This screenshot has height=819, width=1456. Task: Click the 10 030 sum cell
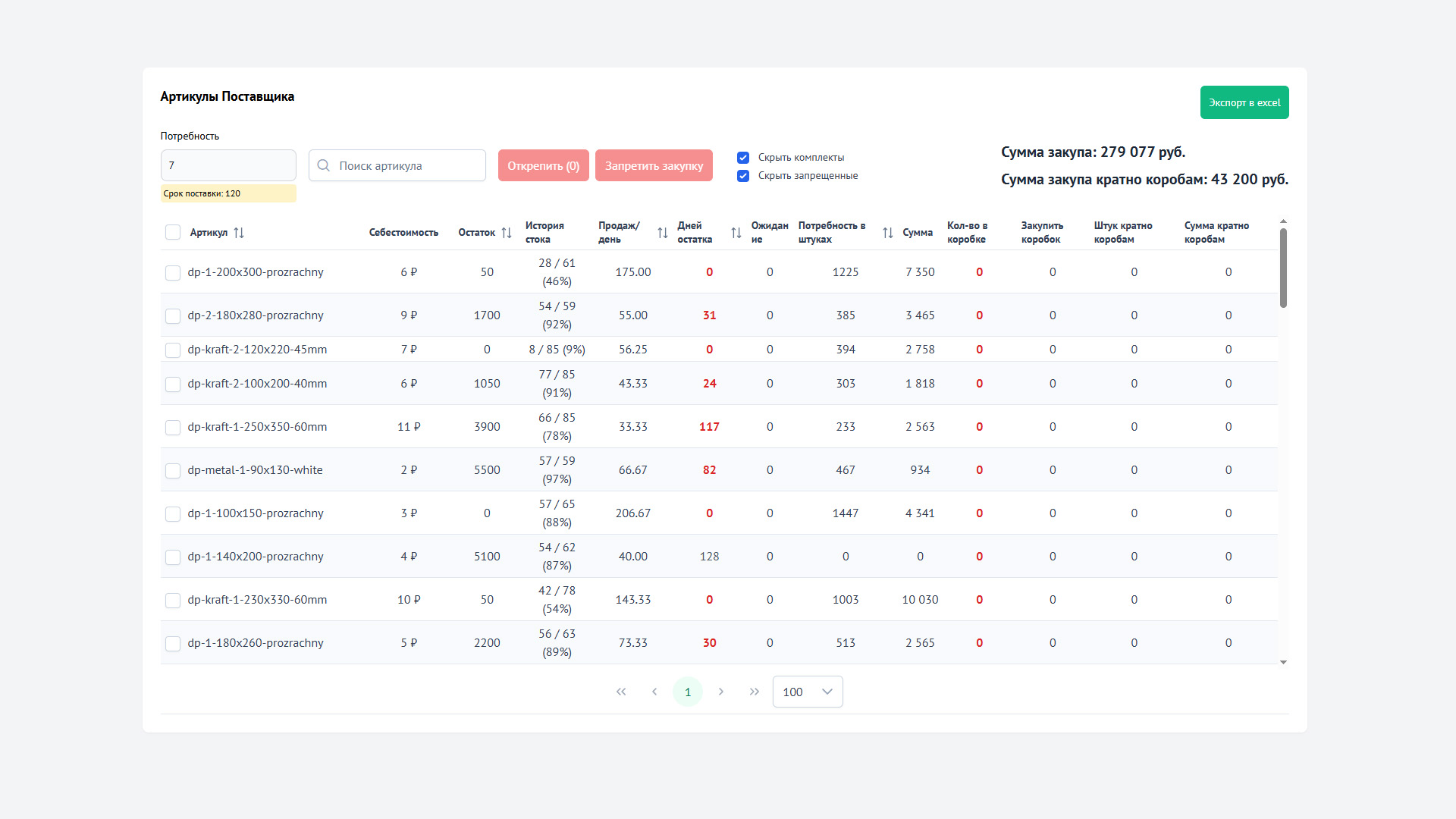920,600
